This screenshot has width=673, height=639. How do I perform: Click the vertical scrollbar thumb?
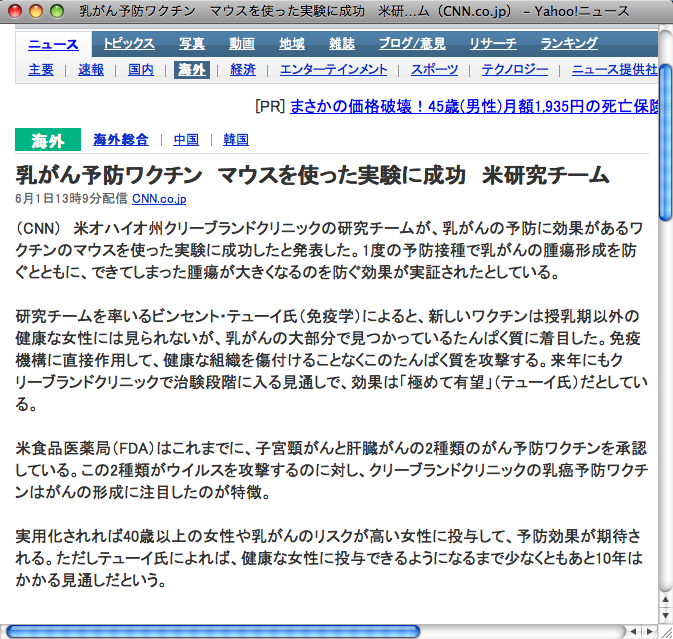click(x=666, y=142)
